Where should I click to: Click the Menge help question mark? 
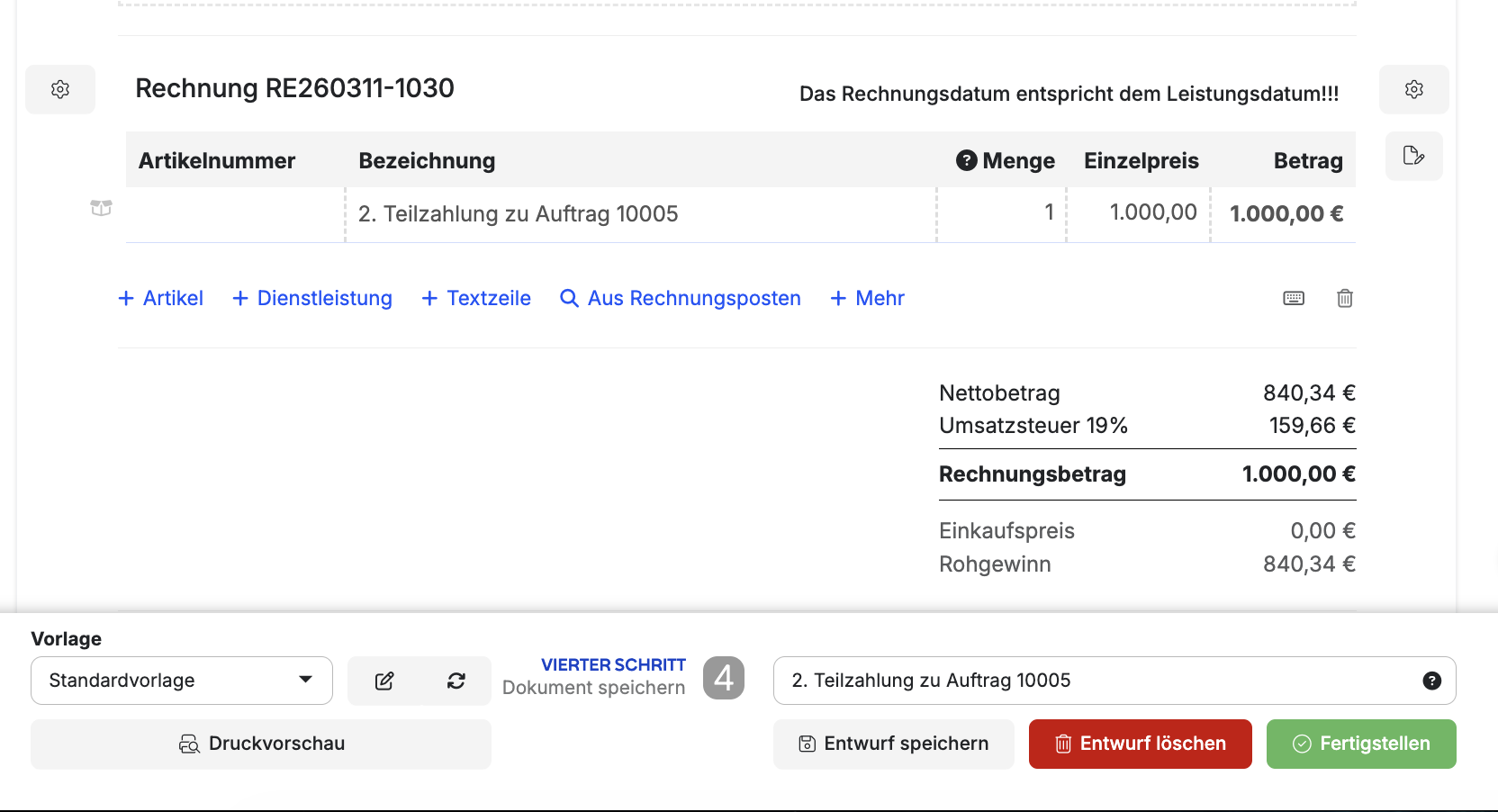click(x=966, y=160)
